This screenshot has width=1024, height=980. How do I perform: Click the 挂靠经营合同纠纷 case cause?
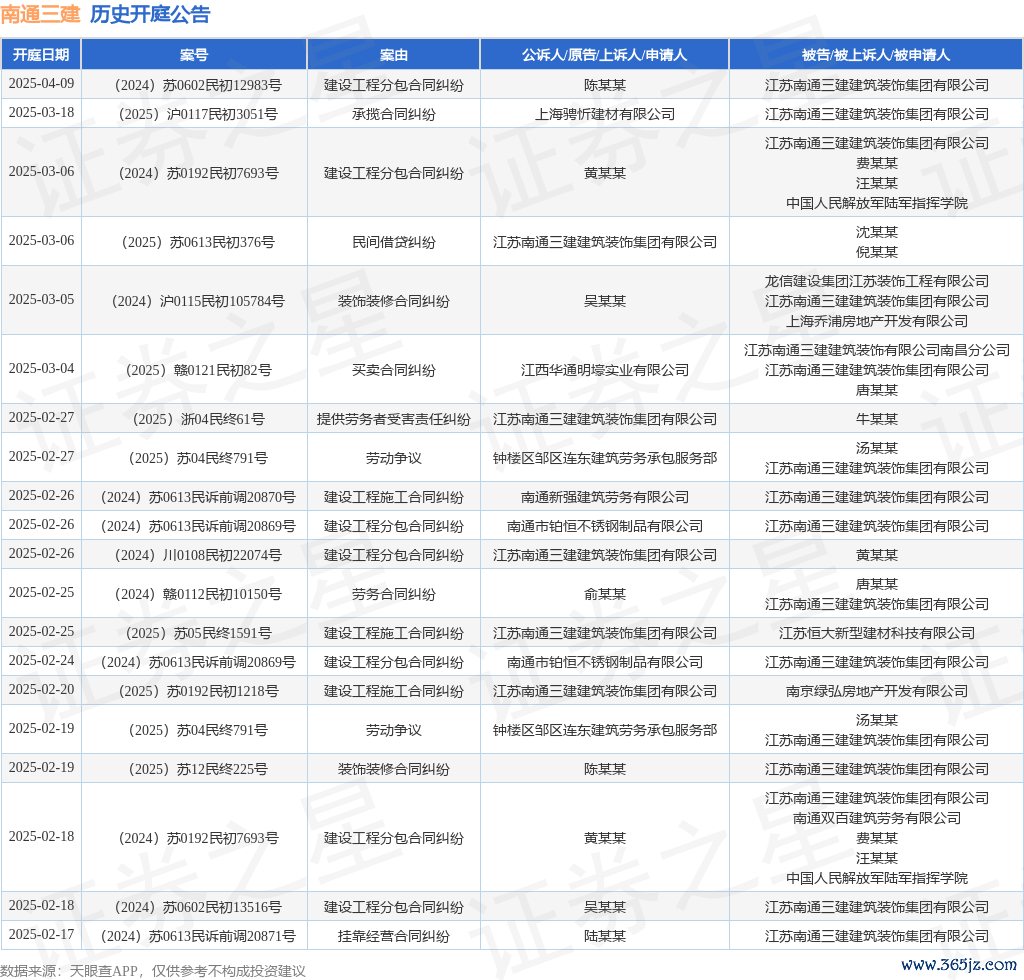(x=394, y=936)
